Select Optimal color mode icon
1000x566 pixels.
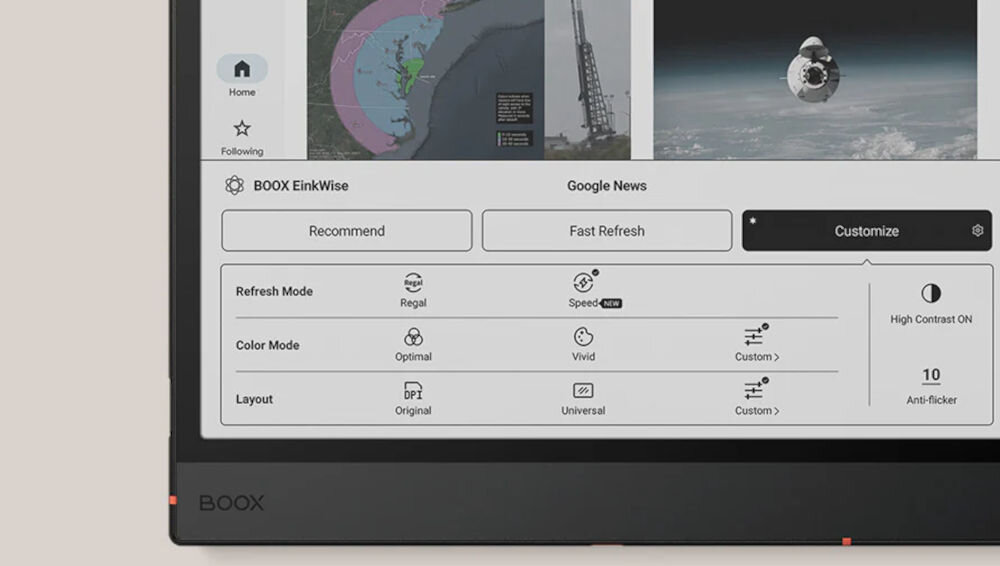413,337
